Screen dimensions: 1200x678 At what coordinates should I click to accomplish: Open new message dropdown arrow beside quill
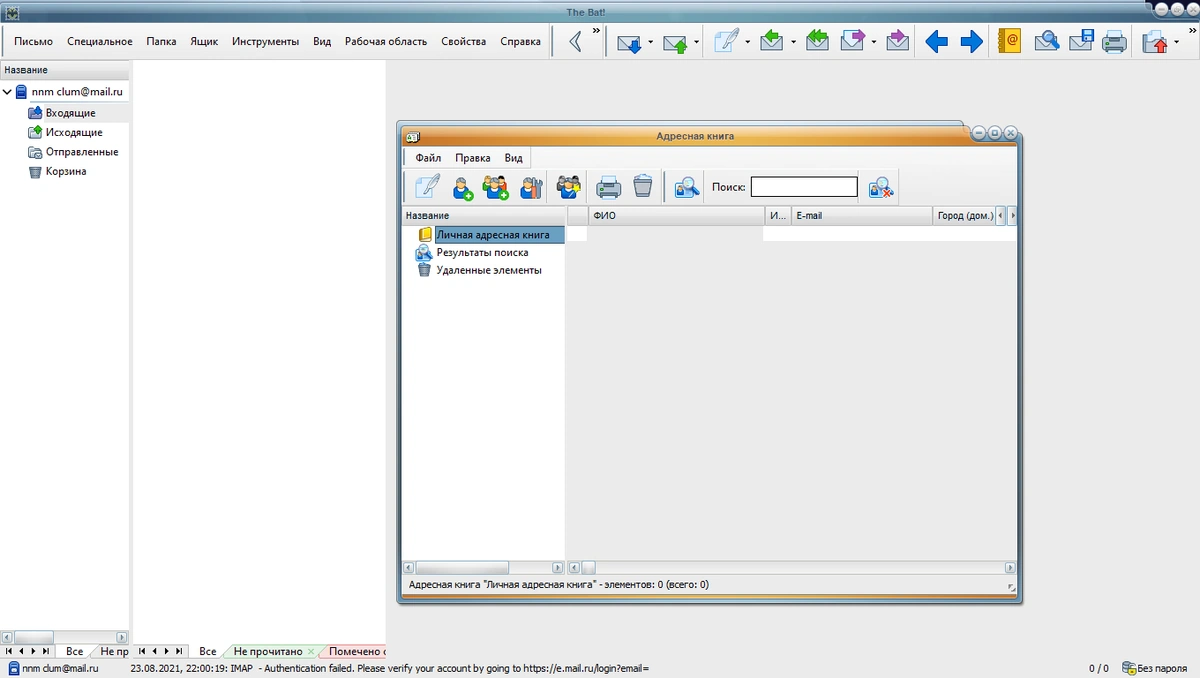pos(747,42)
